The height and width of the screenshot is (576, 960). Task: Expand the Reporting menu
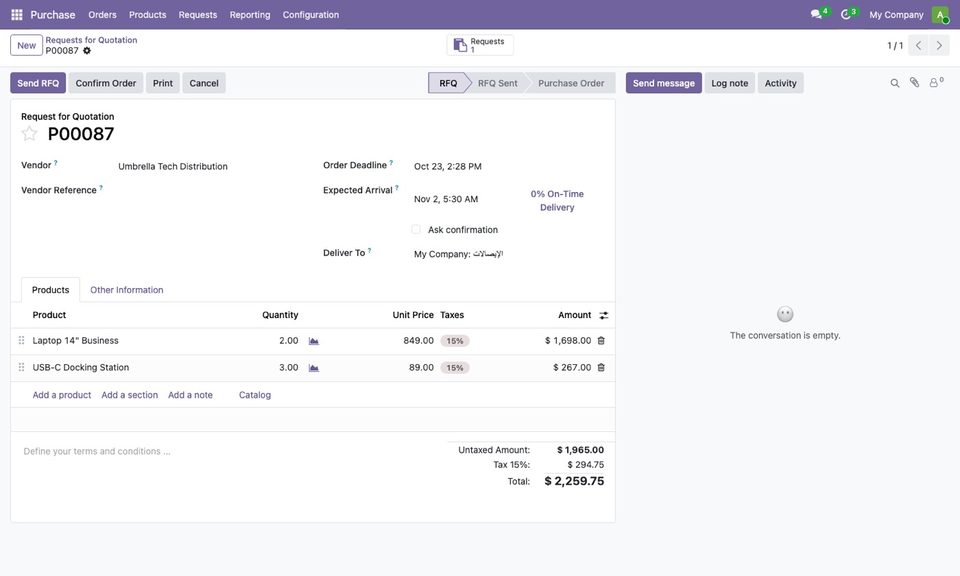pos(250,15)
